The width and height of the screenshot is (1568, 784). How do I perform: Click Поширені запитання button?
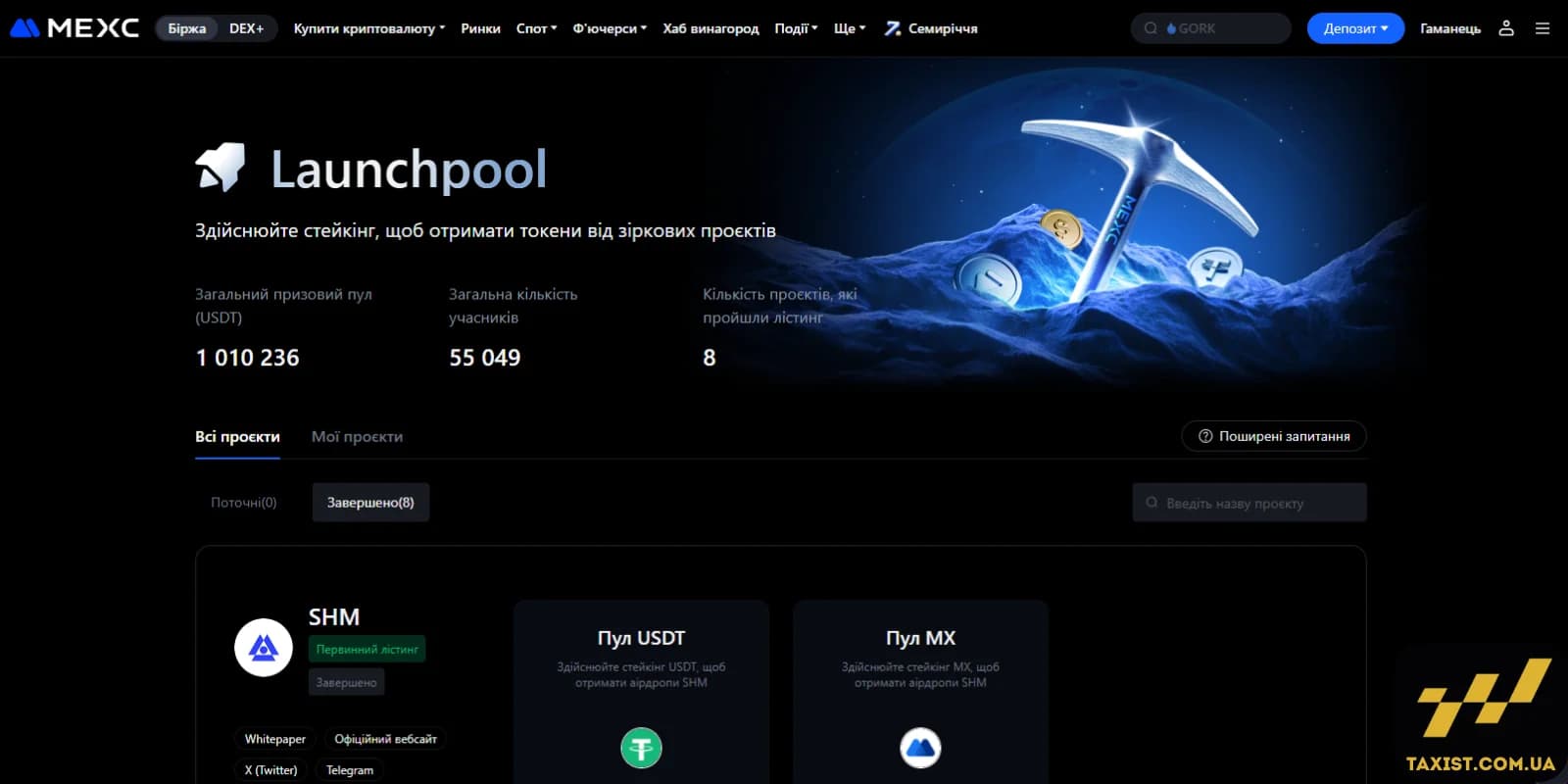point(1274,436)
